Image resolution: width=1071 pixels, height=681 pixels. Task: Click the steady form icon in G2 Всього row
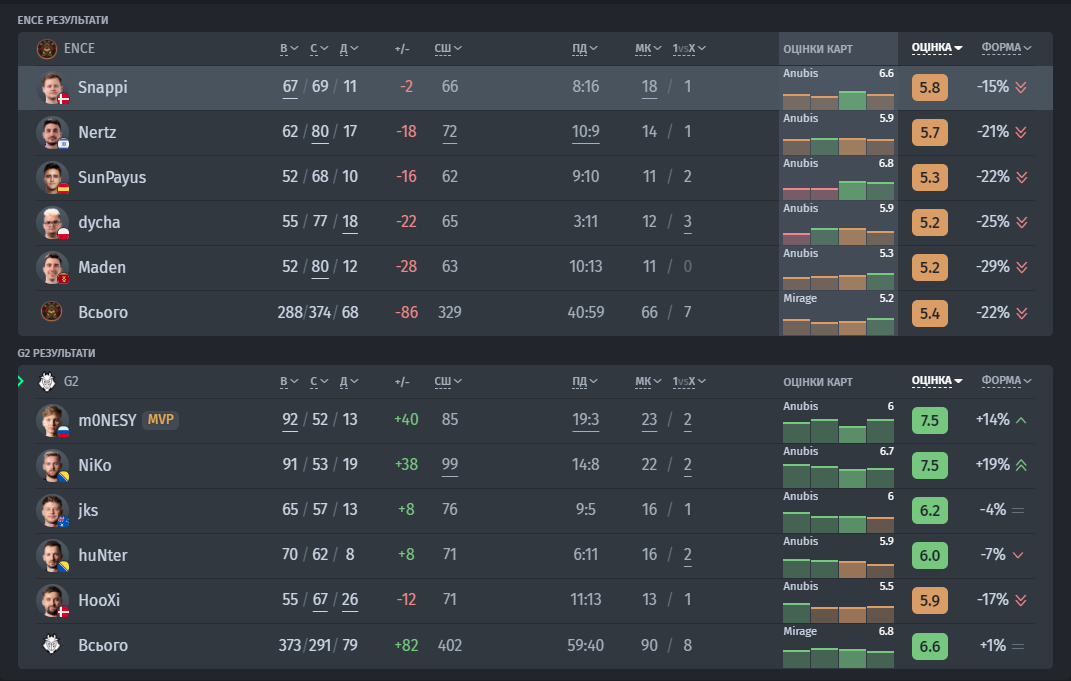pyautogui.click(x=1018, y=645)
